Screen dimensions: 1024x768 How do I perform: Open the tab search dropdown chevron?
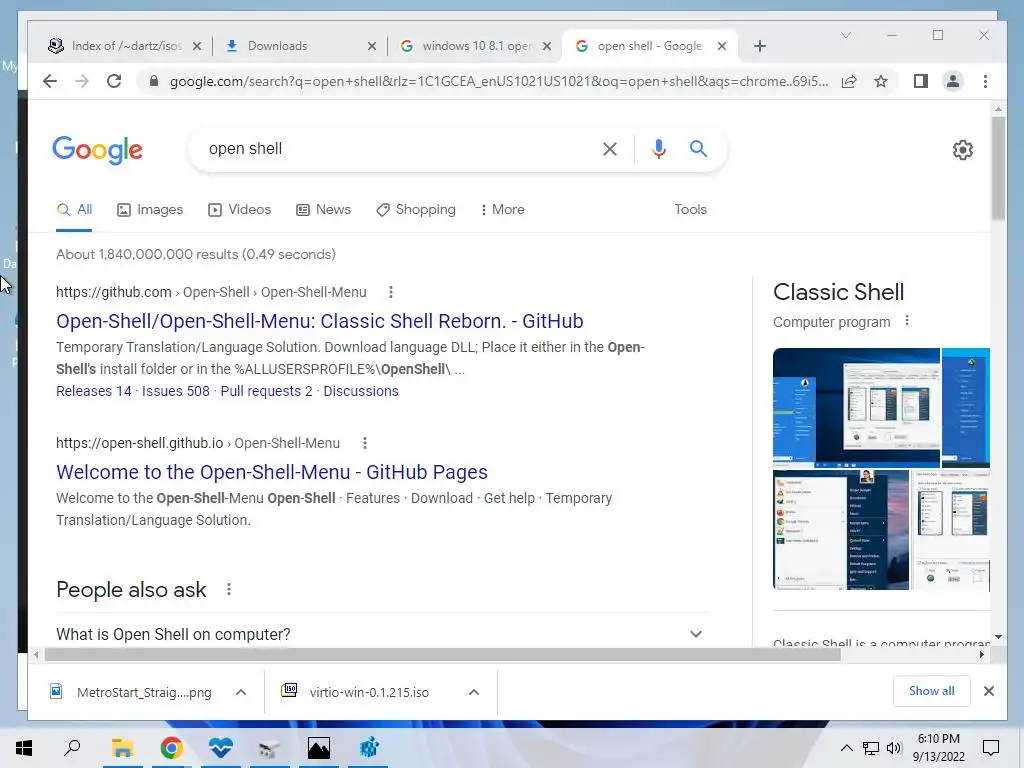point(846,35)
